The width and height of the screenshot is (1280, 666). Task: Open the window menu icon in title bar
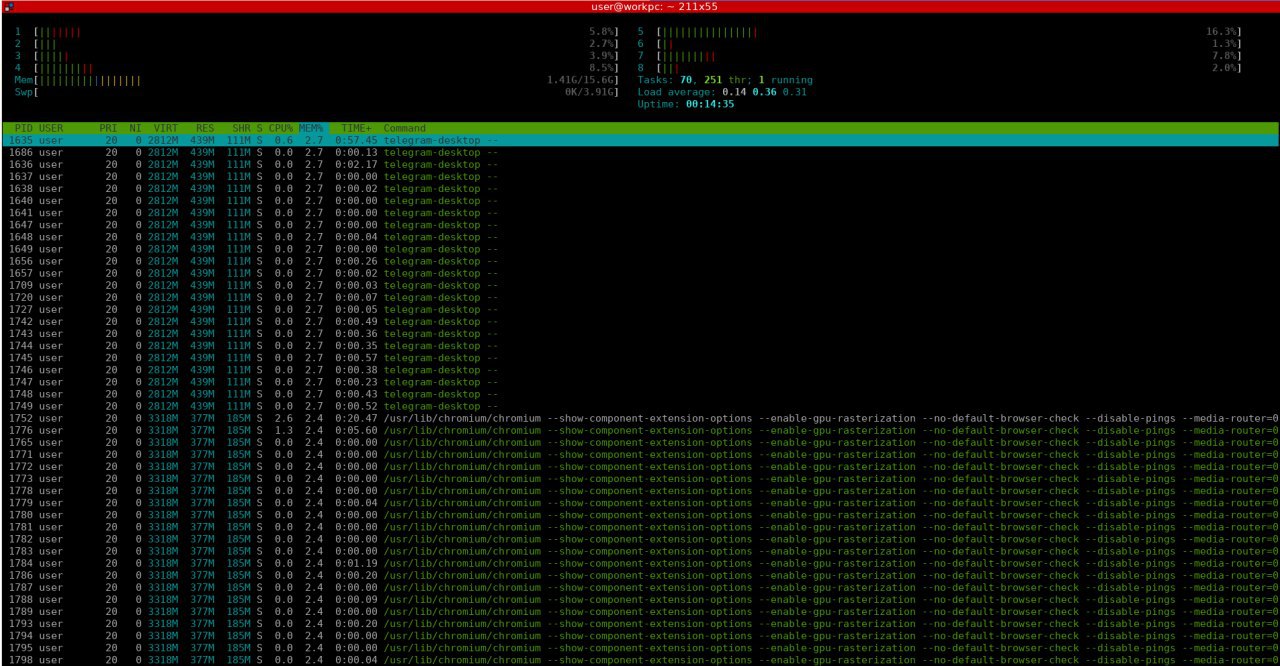[9, 7]
